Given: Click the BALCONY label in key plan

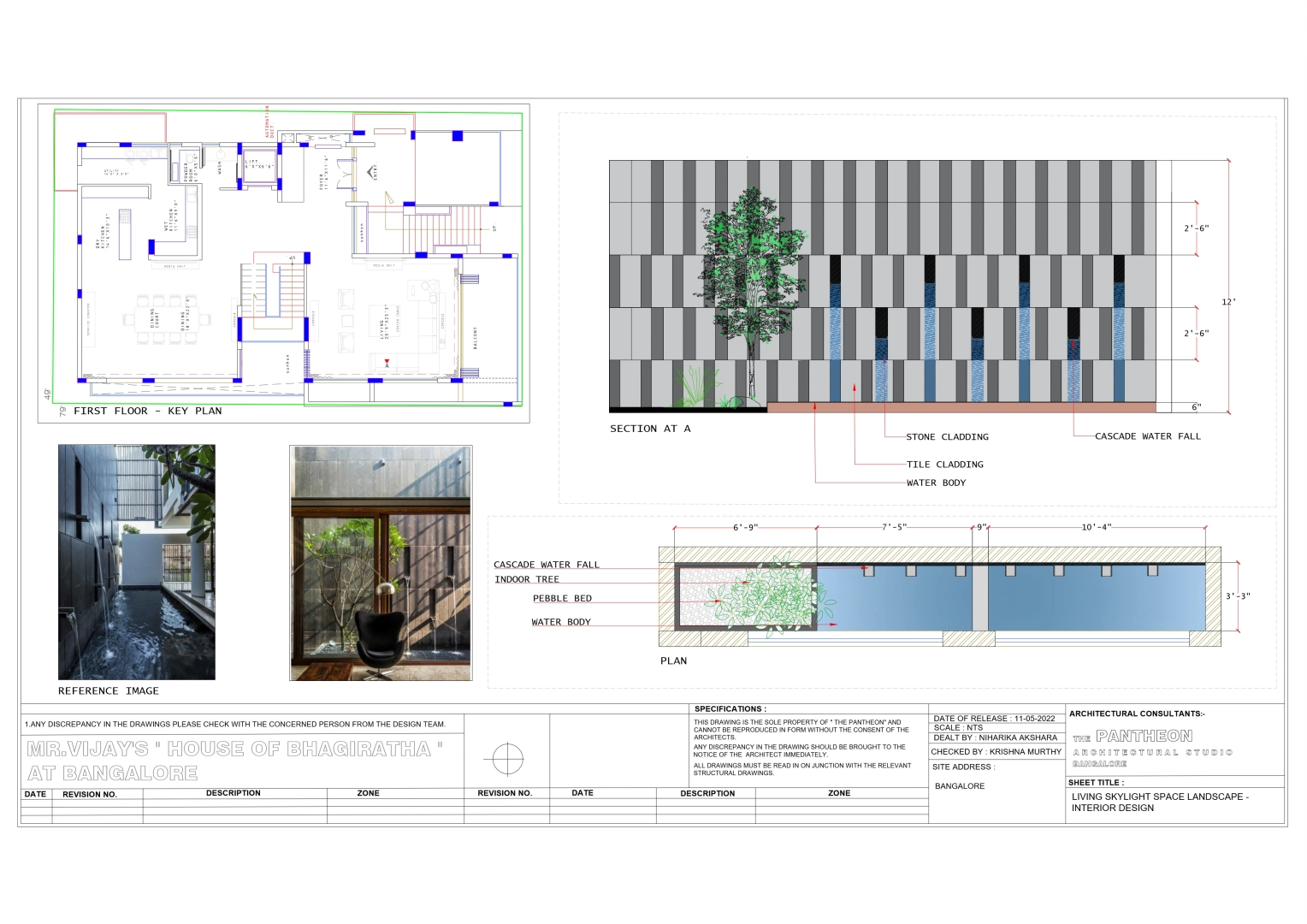Looking at the screenshot, I should pos(476,338).
